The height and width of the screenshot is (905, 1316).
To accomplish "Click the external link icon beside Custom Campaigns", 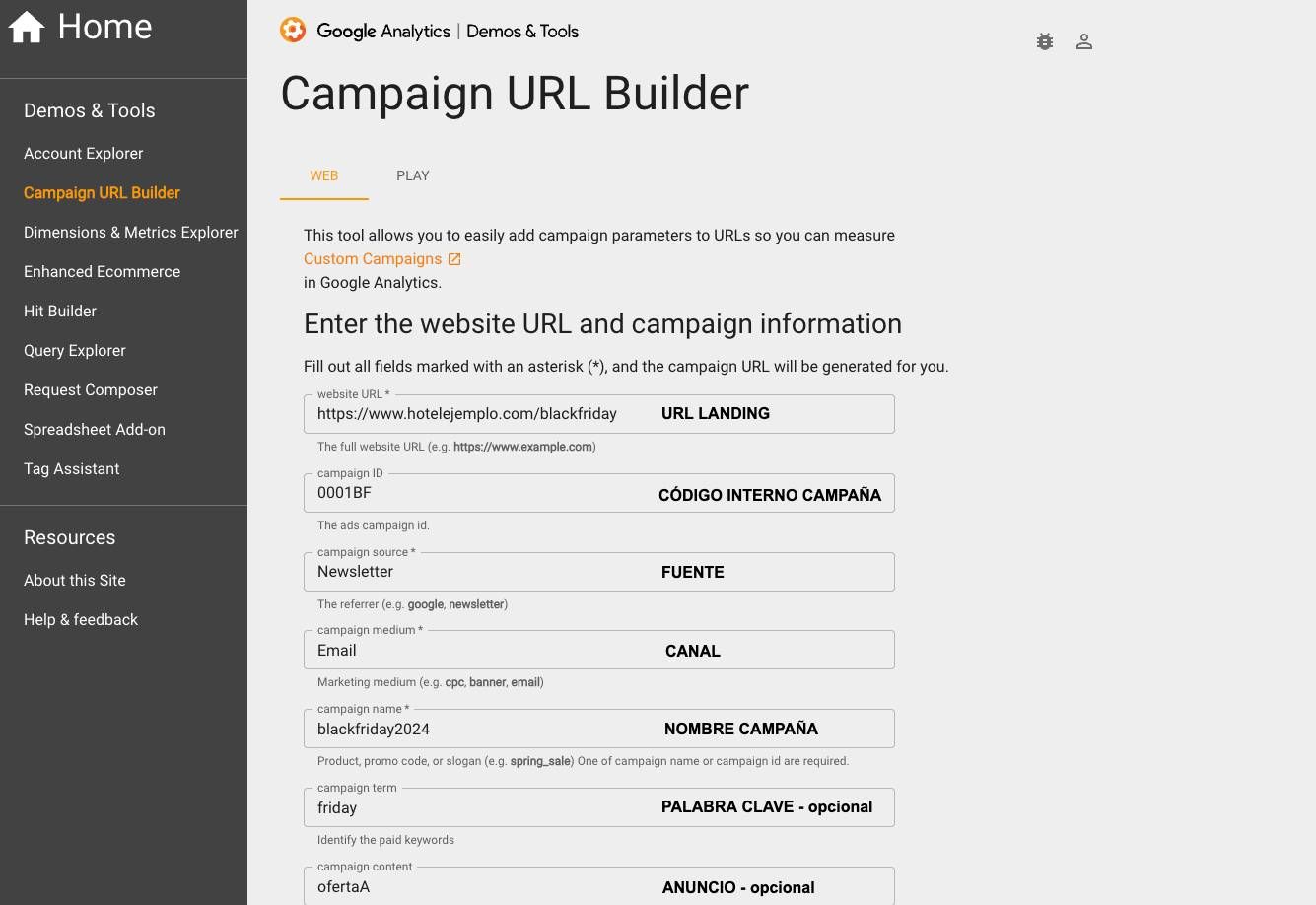I will click(453, 258).
